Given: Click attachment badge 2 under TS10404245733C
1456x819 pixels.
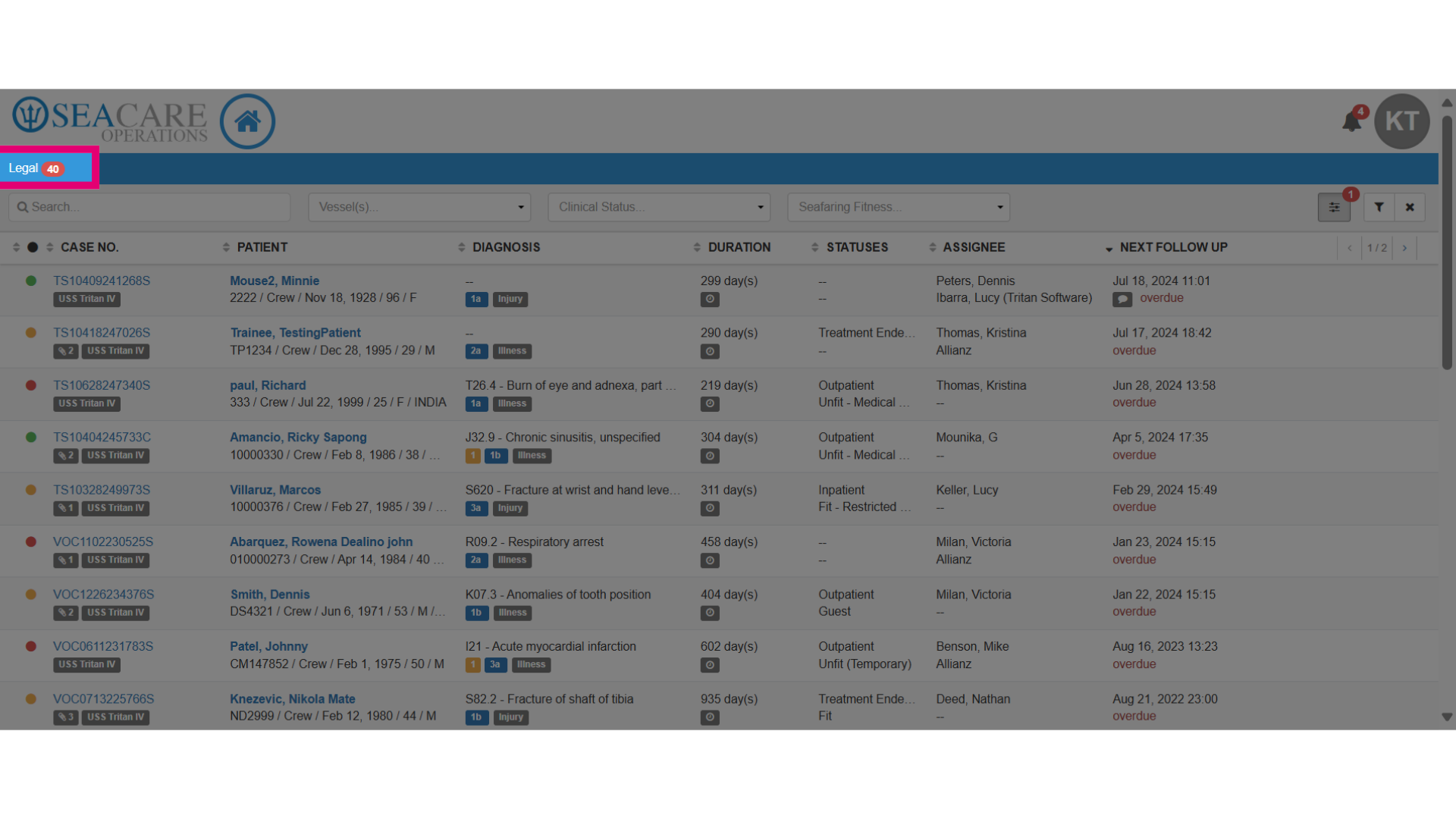Looking at the screenshot, I should (x=66, y=456).
